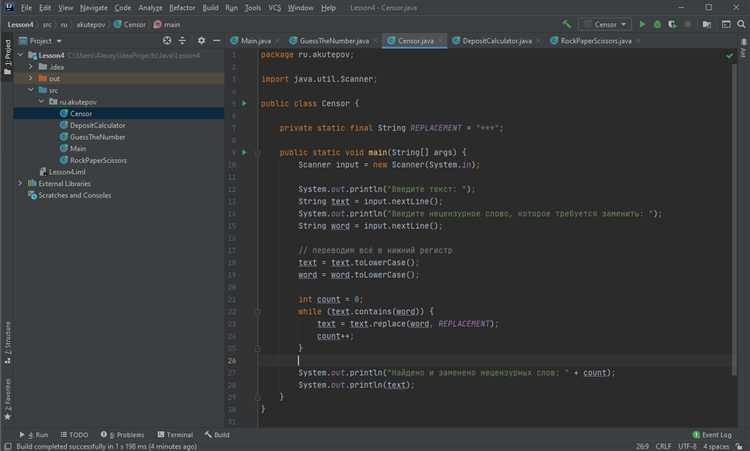Image resolution: width=750 pixels, height=451 pixels.
Task: Hide the Project panel with minus icon
Action: 216,41
